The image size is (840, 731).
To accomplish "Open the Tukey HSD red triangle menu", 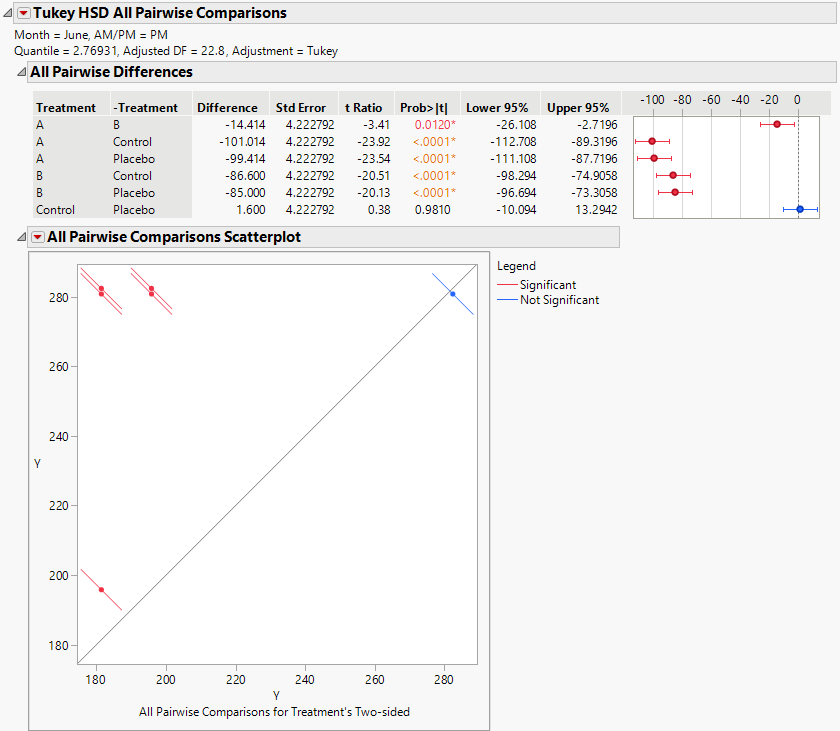I will click(x=24, y=13).
